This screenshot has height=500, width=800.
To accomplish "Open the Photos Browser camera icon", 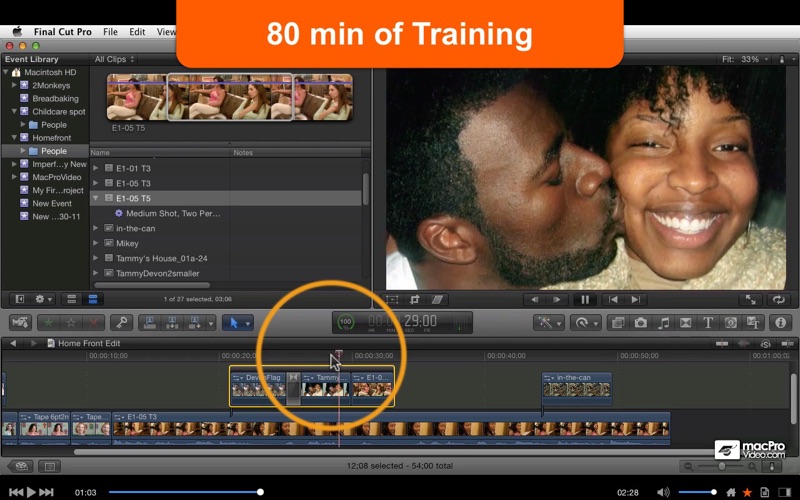I will click(640, 322).
